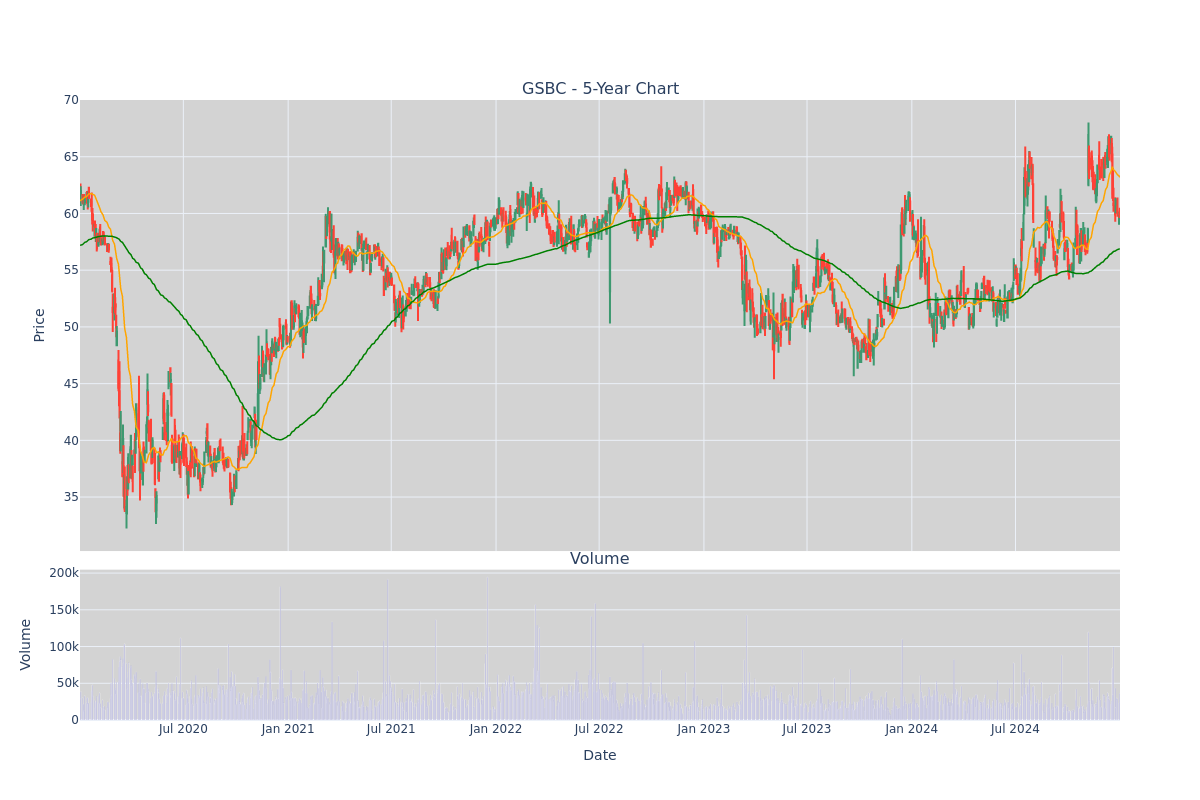The image size is (1200, 800).
Task: Click the 45 price tick label
Action: coord(71,383)
